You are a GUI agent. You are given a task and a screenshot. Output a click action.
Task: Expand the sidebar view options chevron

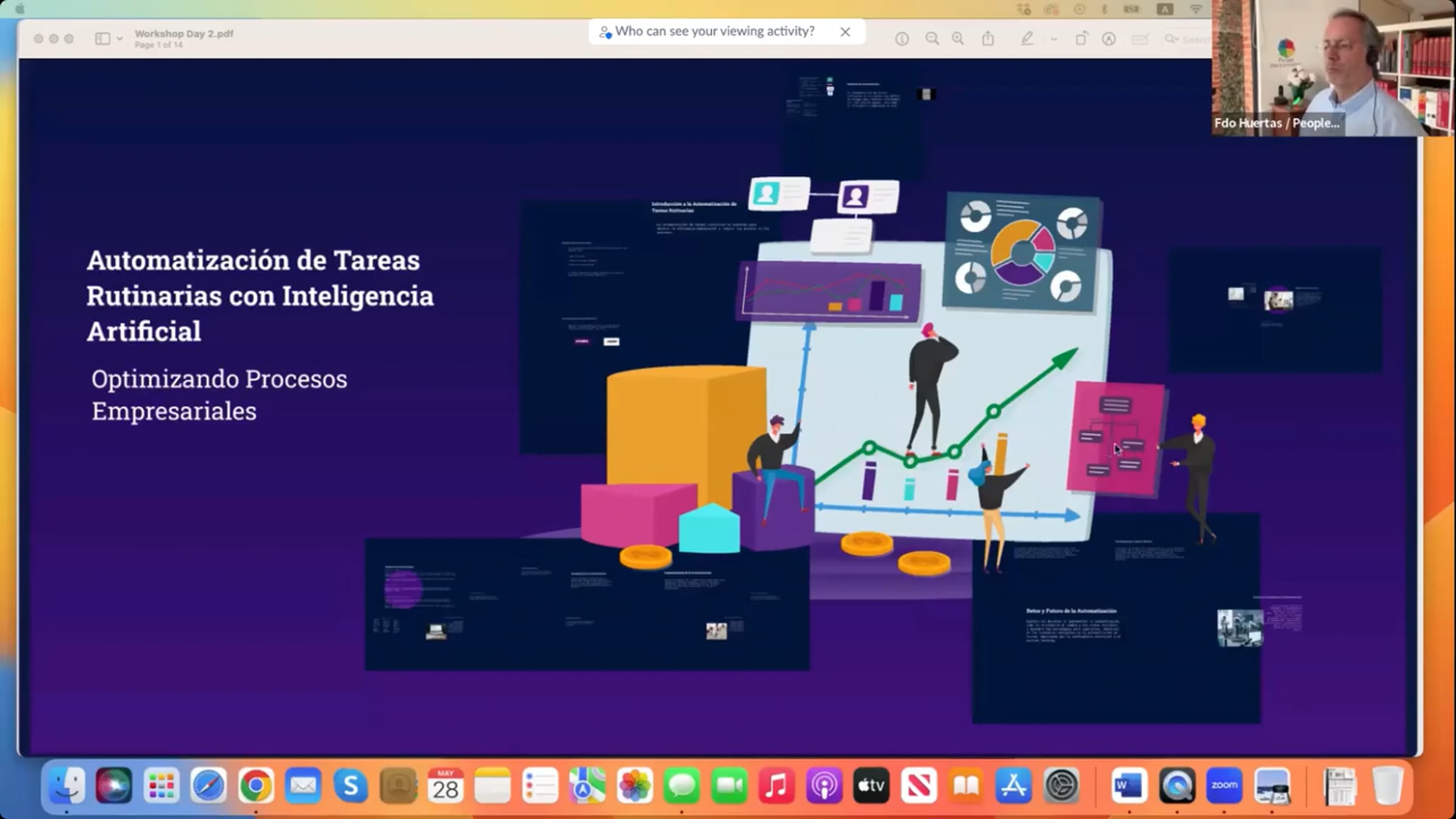120,39
